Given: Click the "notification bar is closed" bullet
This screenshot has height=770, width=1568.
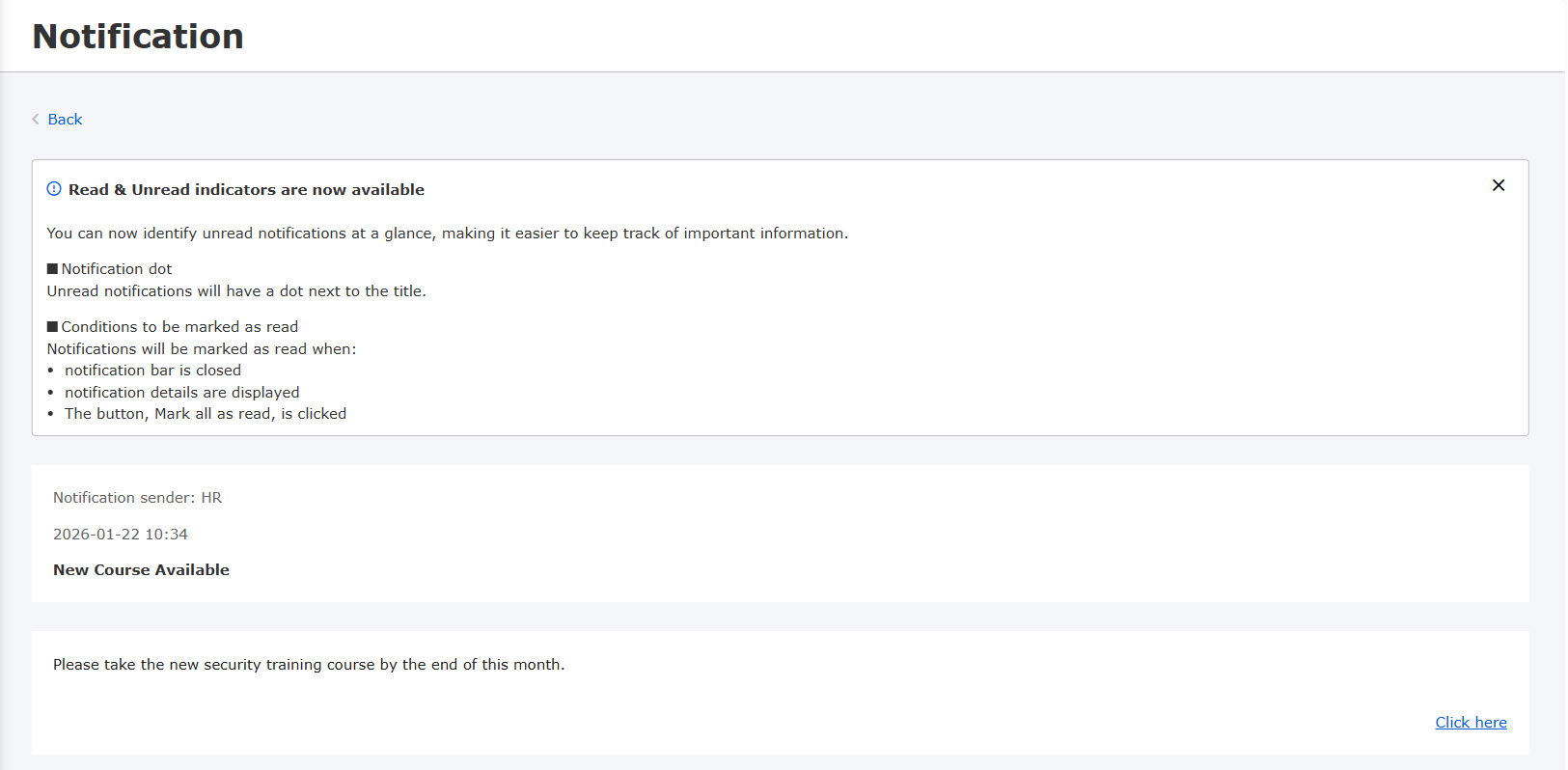Looking at the screenshot, I should 152,371.
